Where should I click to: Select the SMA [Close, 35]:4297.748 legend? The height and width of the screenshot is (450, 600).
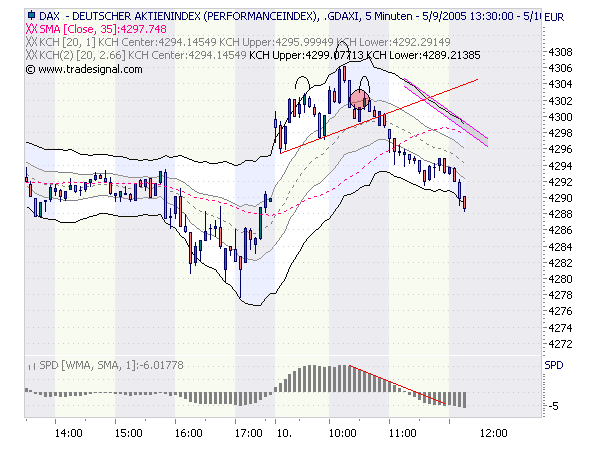click(x=103, y=29)
